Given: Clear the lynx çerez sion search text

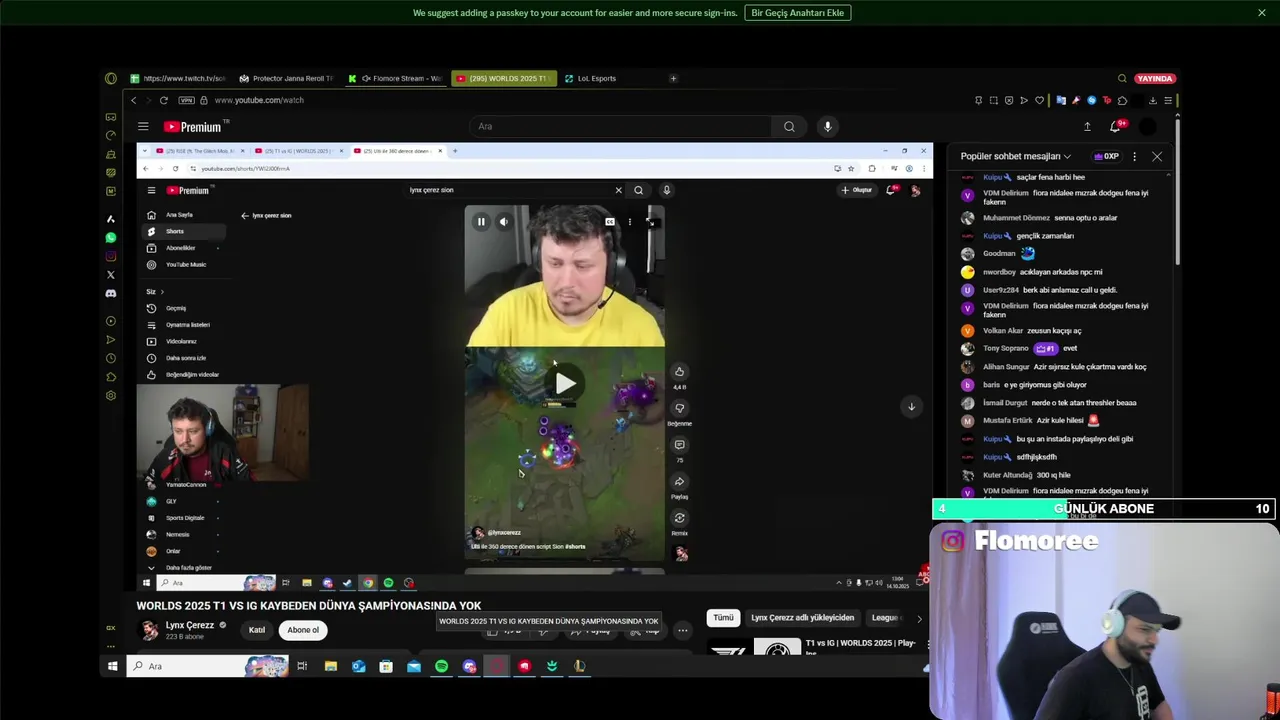Looking at the screenshot, I should pos(618,190).
